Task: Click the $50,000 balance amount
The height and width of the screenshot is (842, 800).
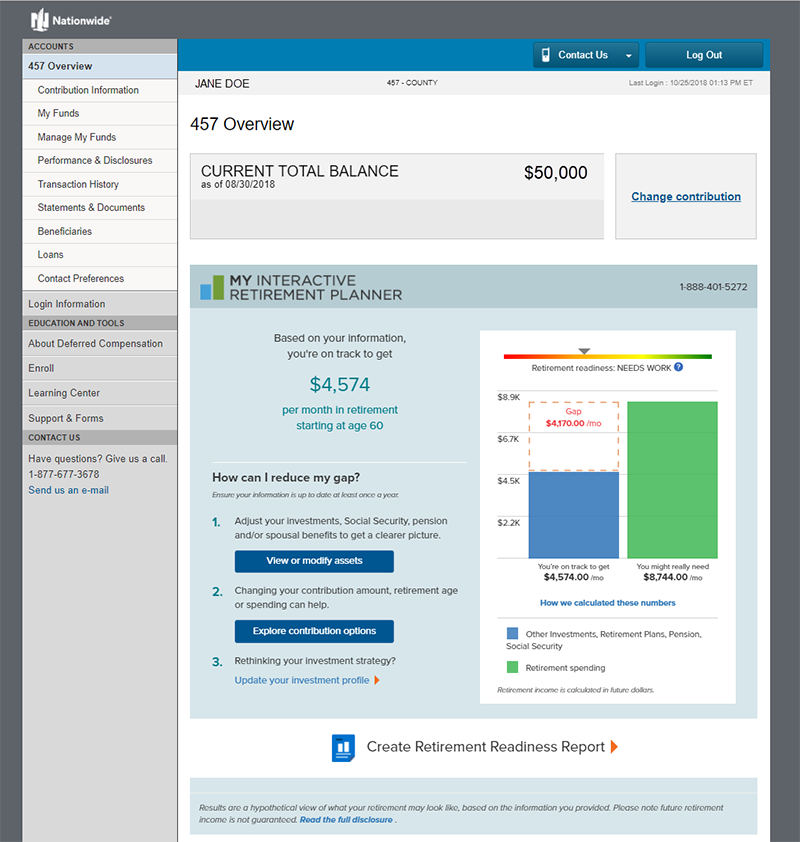Action: point(555,173)
